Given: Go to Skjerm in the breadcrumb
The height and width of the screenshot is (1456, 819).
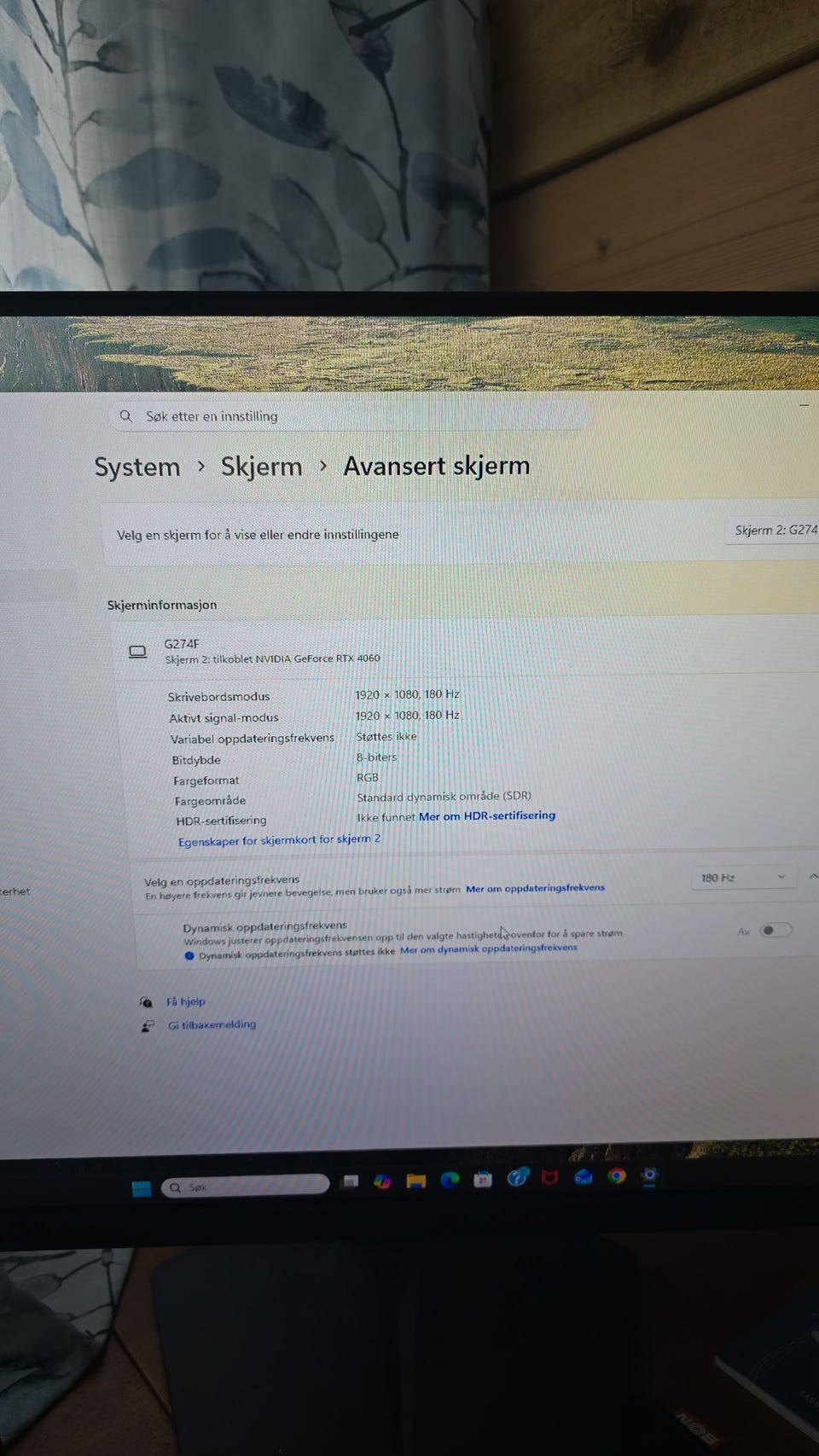Looking at the screenshot, I should [262, 467].
